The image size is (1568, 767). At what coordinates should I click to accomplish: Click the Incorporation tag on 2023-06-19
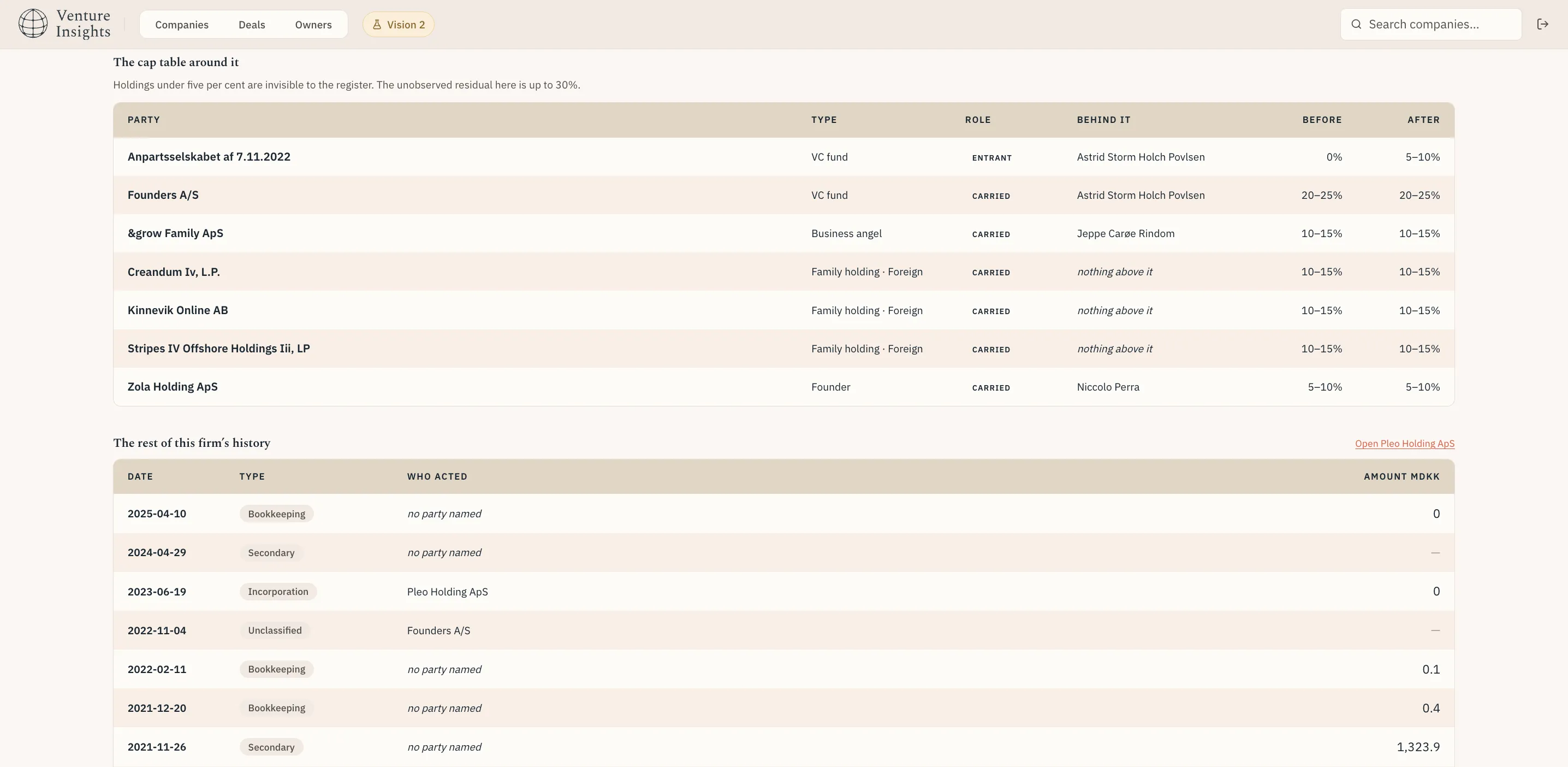[x=277, y=592]
